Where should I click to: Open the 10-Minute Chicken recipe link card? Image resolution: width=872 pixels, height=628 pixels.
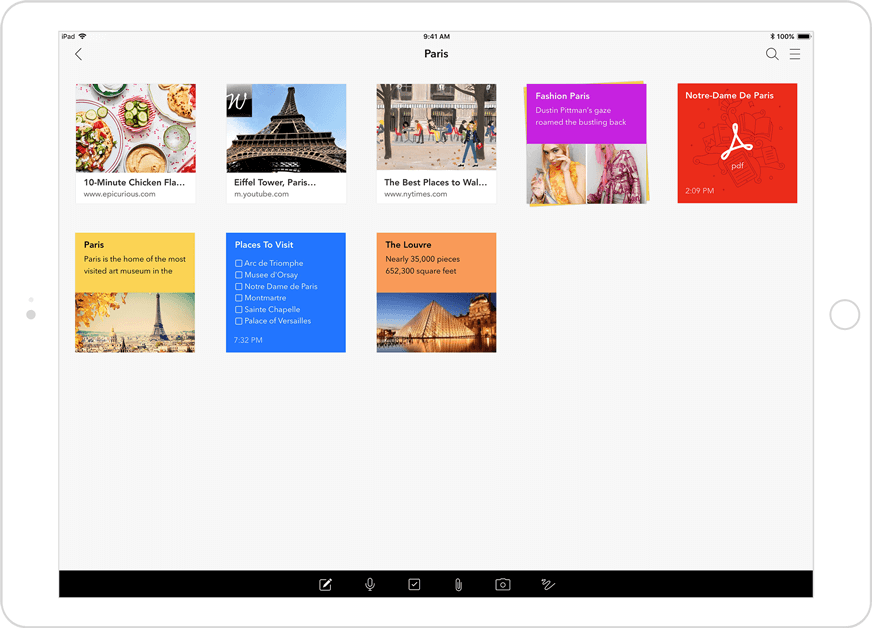(135, 143)
